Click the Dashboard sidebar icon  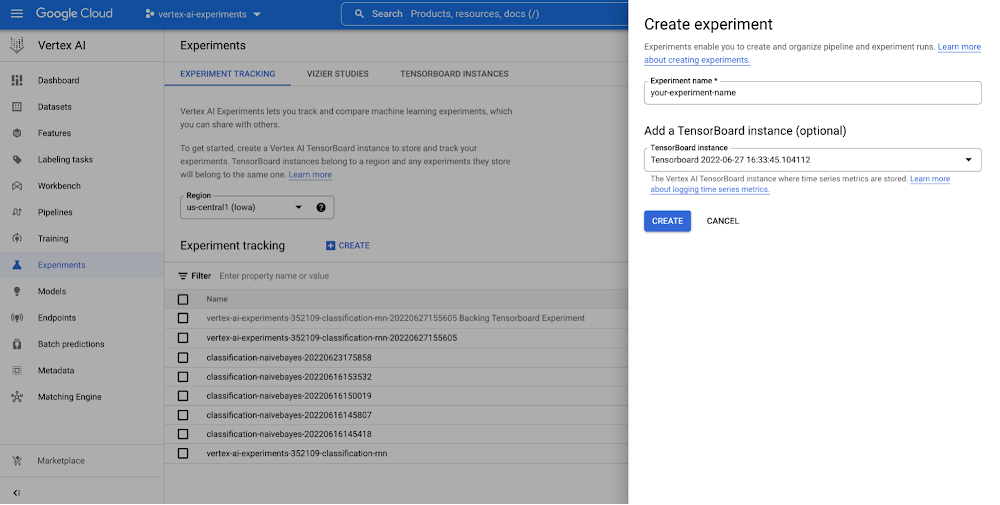[x=17, y=80]
